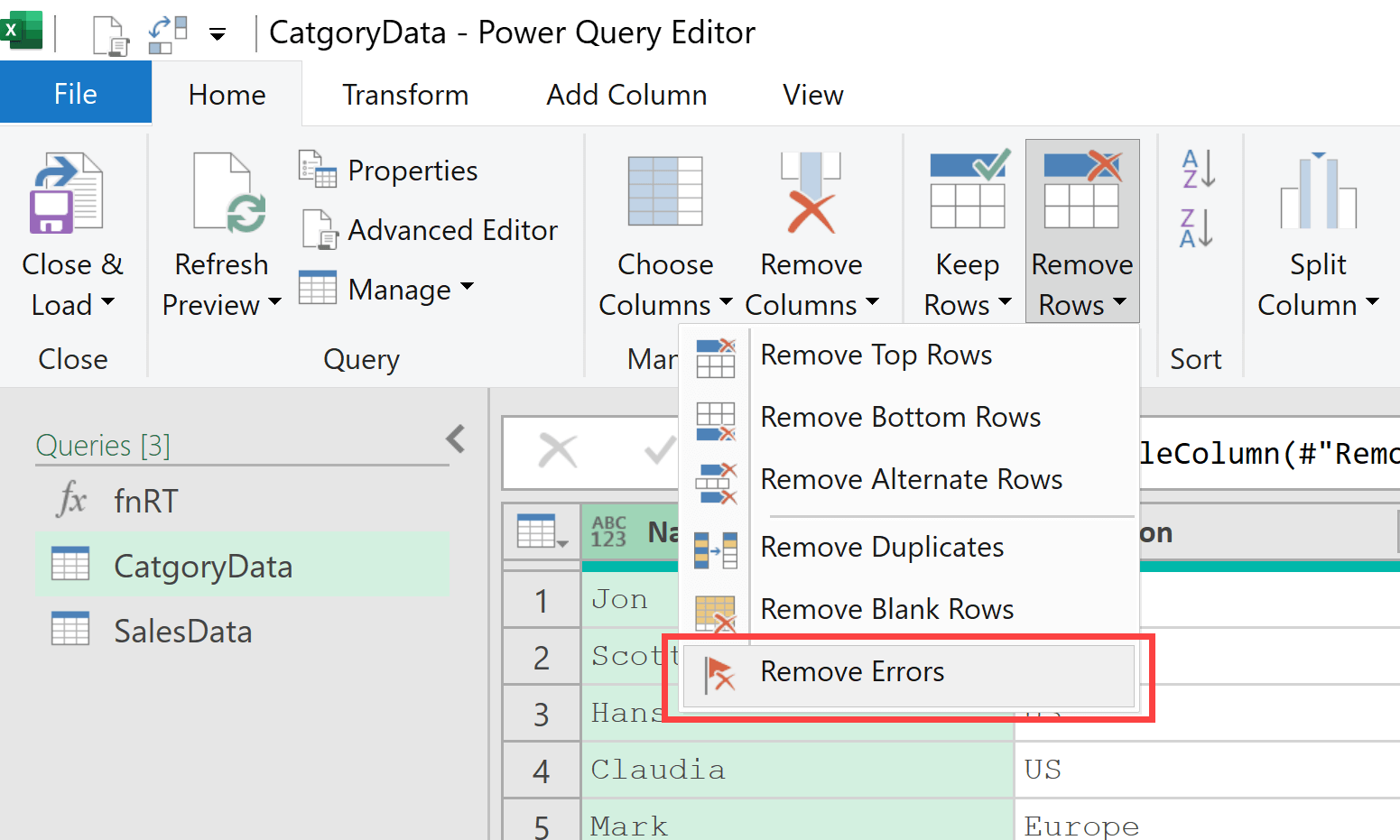Sort ascending with the A-Z icon

click(1198, 169)
